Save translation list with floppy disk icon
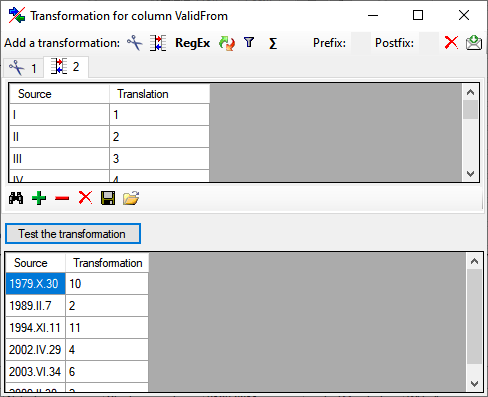The width and height of the screenshot is (488, 397). click(x=108, y=198)
